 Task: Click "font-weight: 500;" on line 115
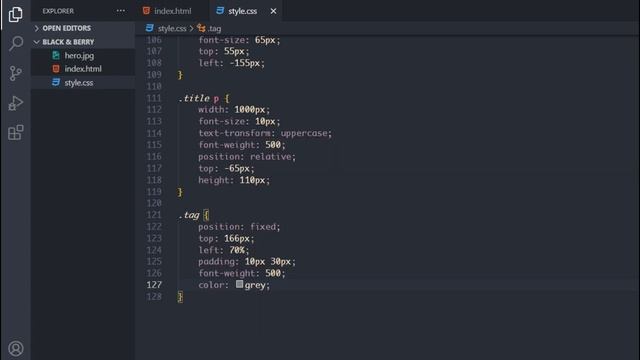point(242,145)
